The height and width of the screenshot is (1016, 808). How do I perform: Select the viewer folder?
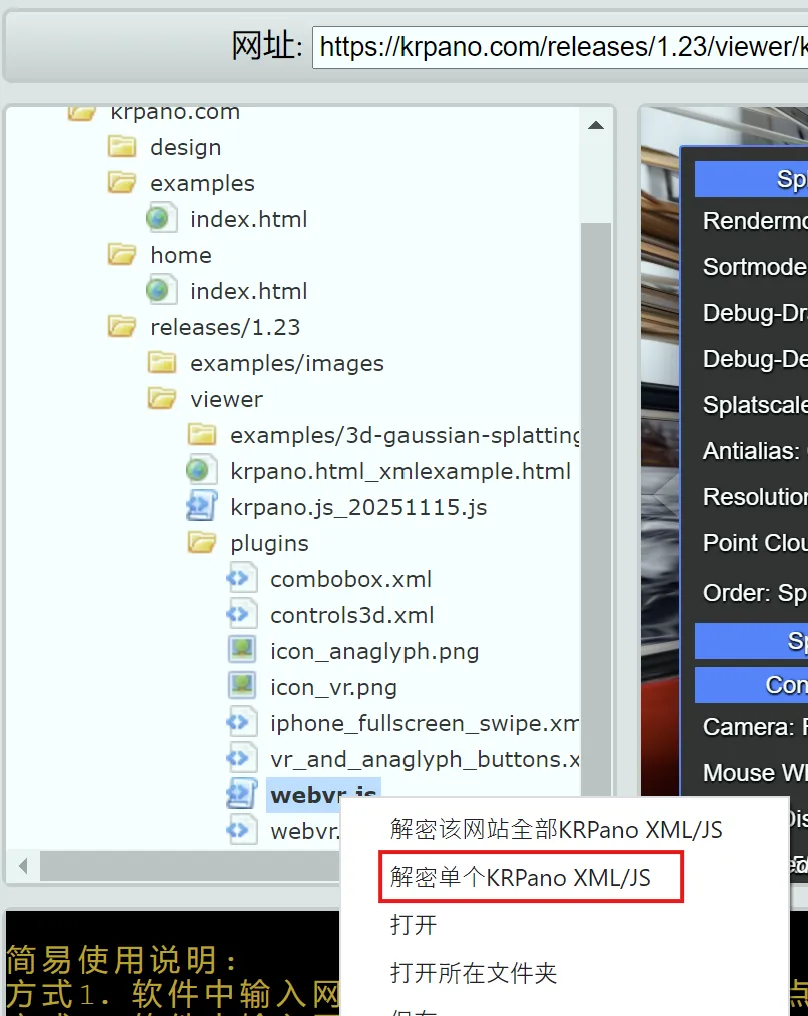coord(227,400)
